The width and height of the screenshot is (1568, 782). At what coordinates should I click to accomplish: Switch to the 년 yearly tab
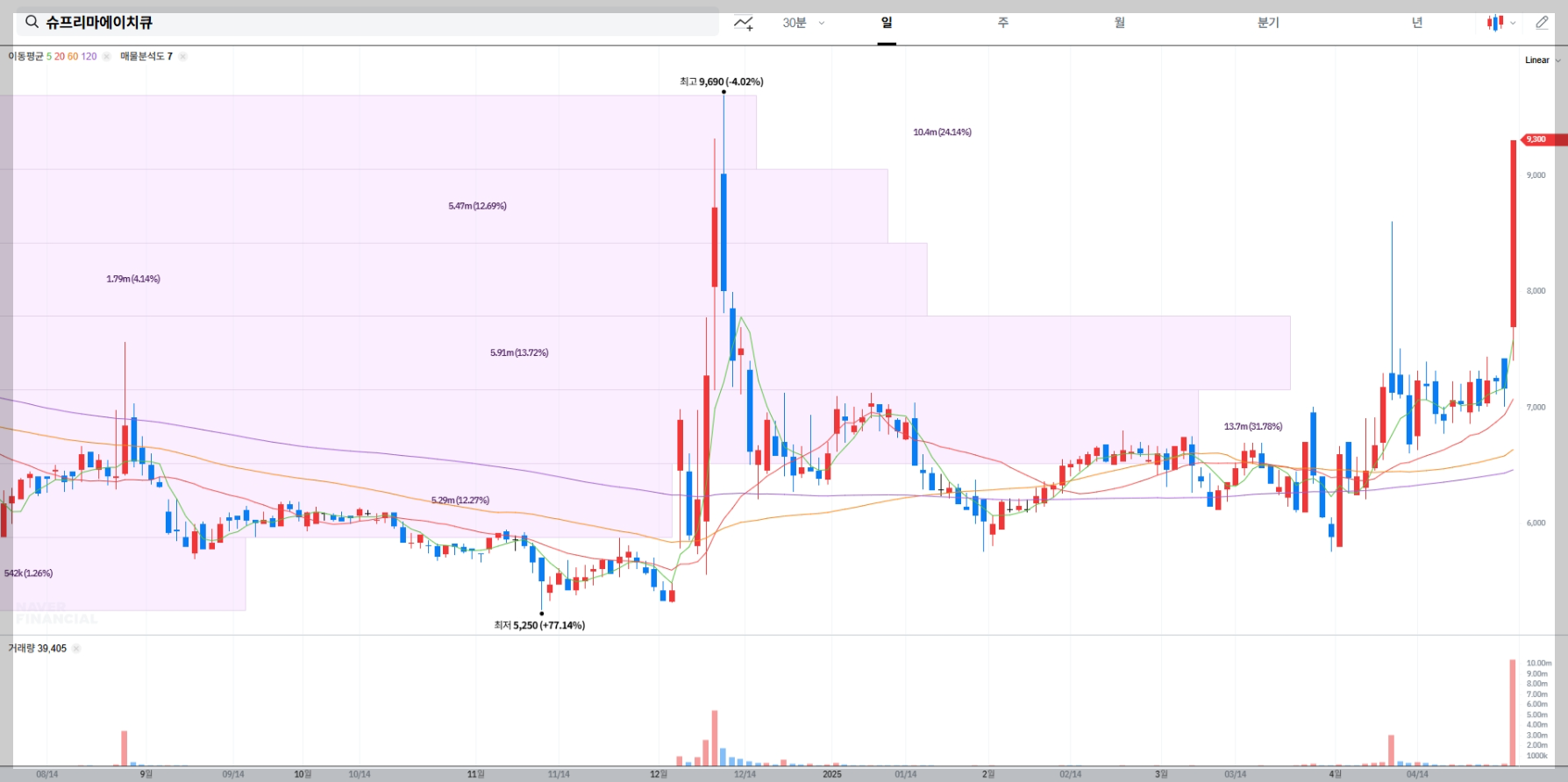click(x=1417, y=23)
